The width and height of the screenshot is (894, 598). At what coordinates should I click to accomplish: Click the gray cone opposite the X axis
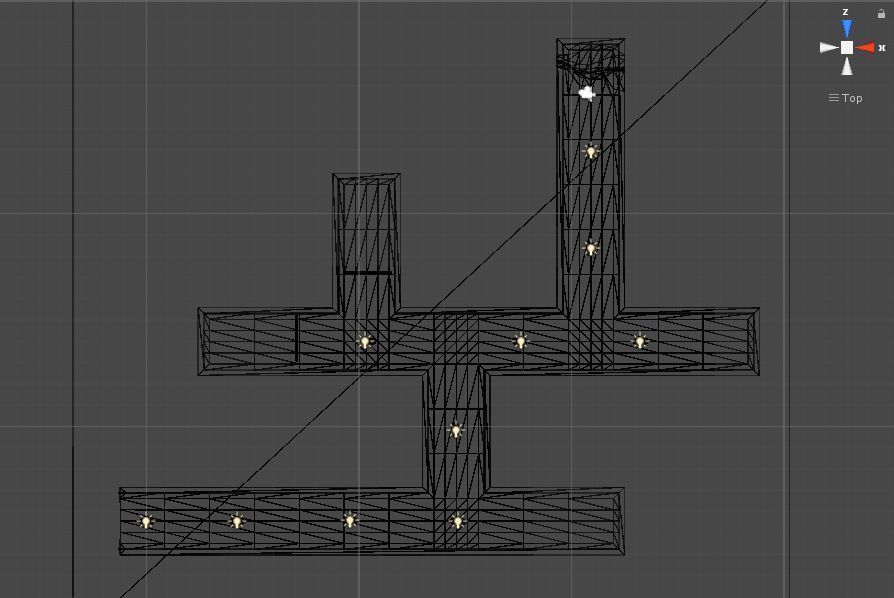pos(829,48)
